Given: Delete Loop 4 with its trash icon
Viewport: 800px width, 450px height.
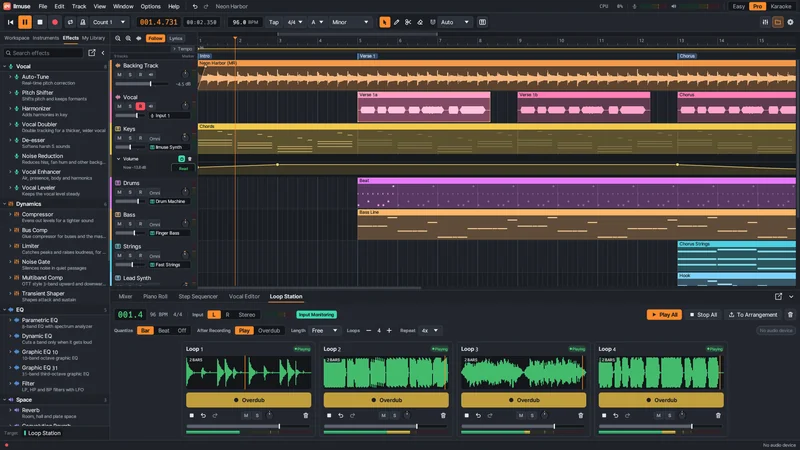Looking at the screenshot, I should [x=718, y=415].
